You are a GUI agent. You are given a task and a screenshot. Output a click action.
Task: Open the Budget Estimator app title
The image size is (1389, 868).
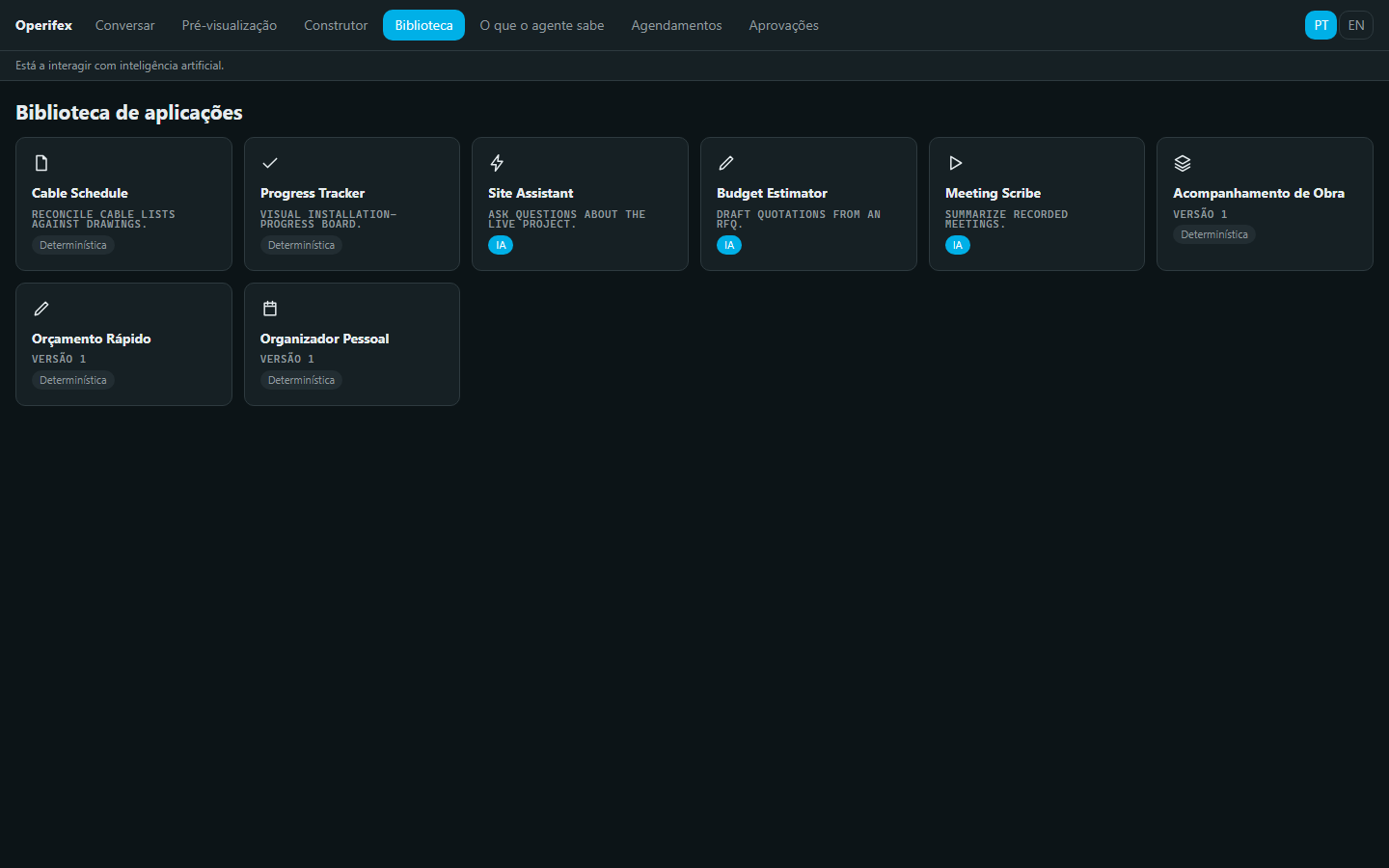(x=772, y=193)
